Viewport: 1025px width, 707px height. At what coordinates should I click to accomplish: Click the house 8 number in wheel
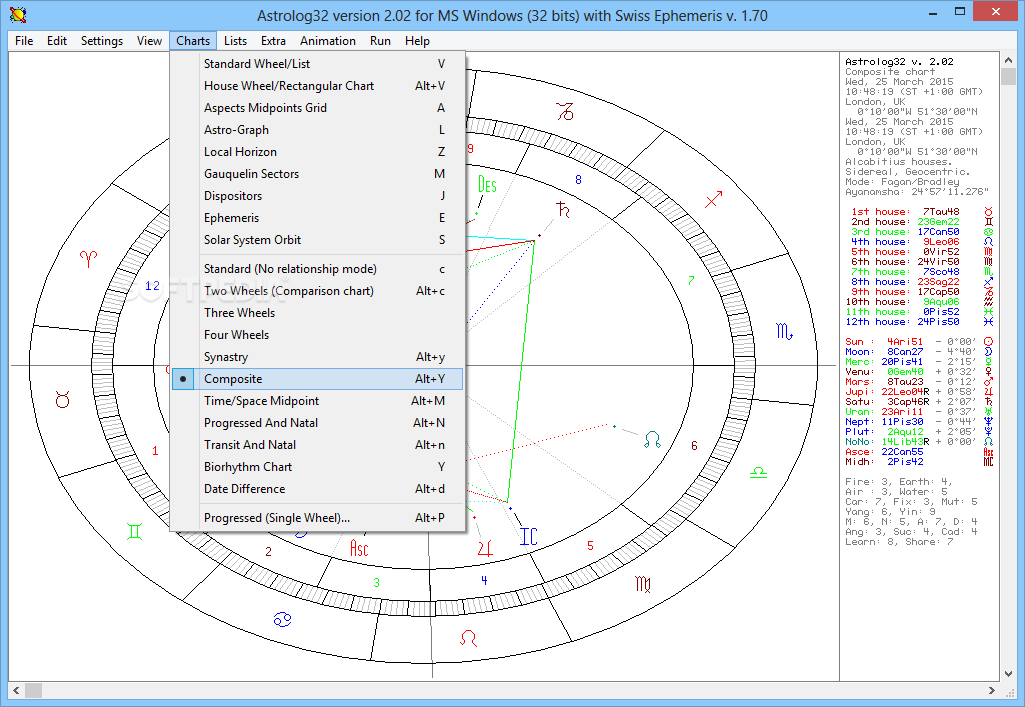[578, 180]
